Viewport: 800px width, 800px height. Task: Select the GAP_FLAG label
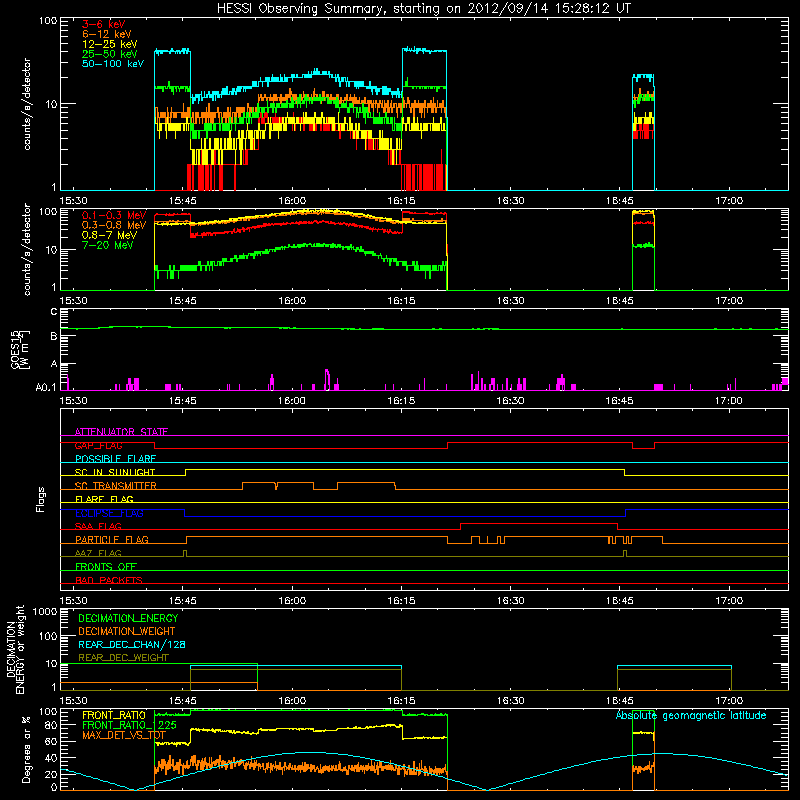coord(98,445)
